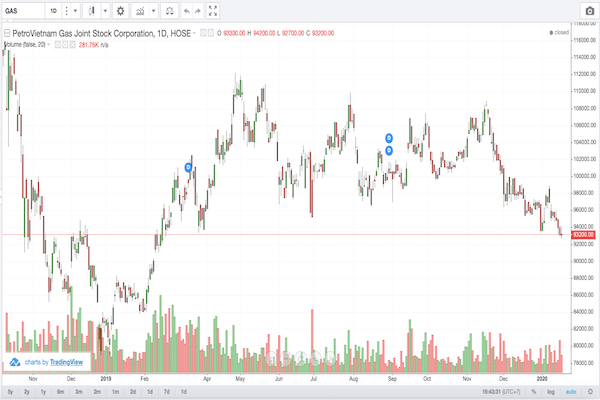The image size is (600, 400).
Task: Open chart settings gear at bottom right
Action: [x=590, y=392]
